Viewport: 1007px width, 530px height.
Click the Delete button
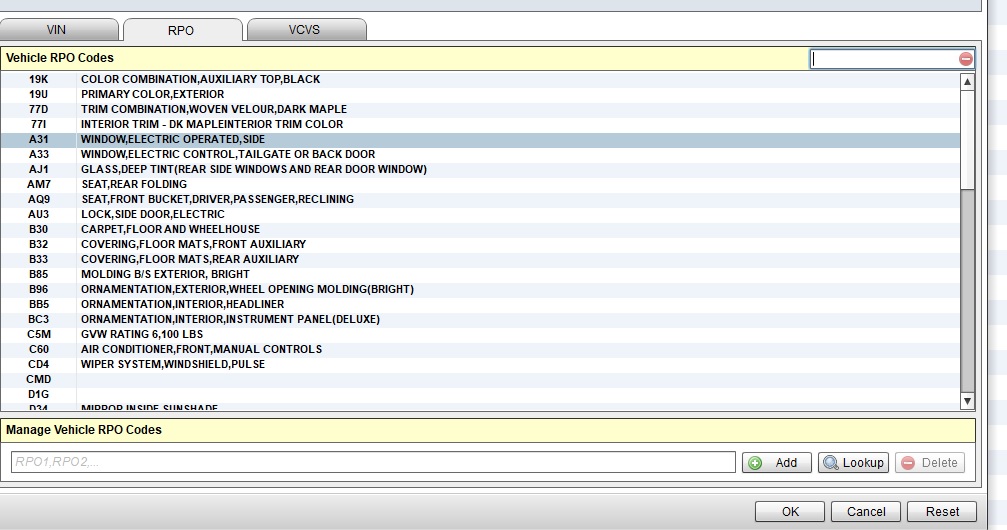929,463
